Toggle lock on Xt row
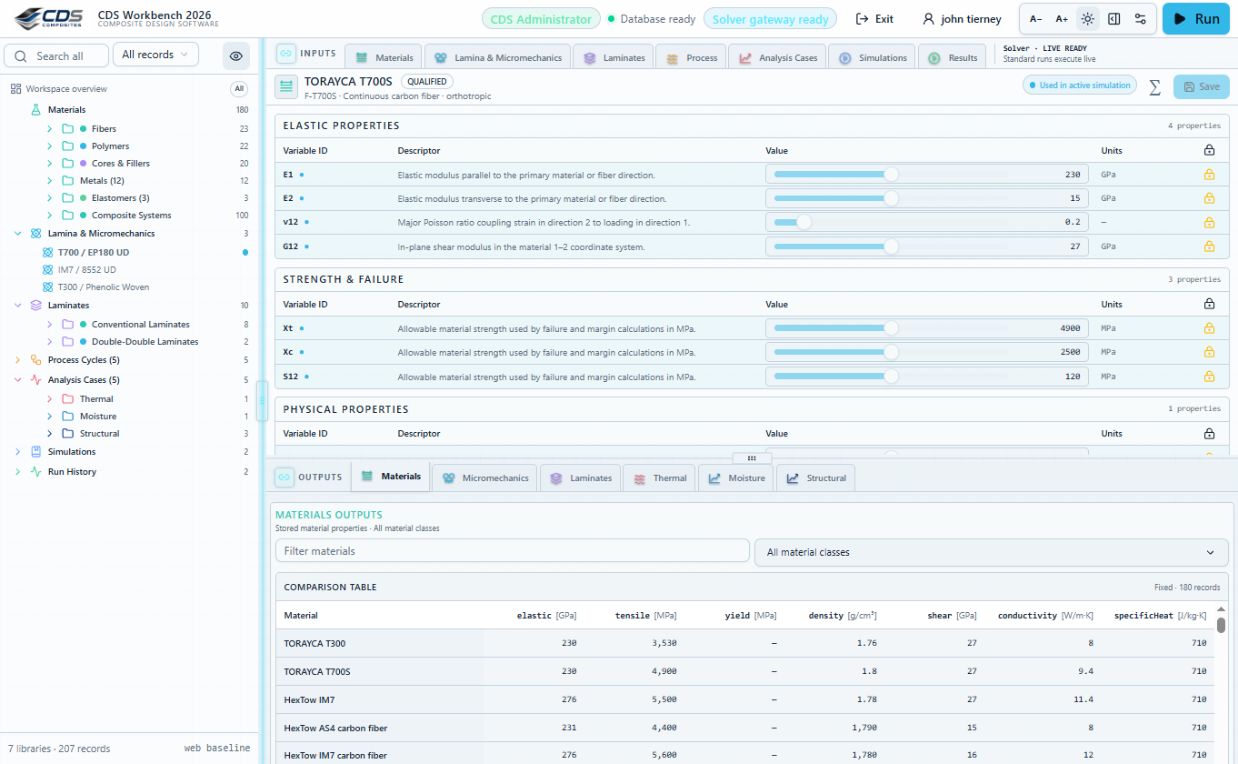This screenshot has width=1238, height=764. (1209, 328)
